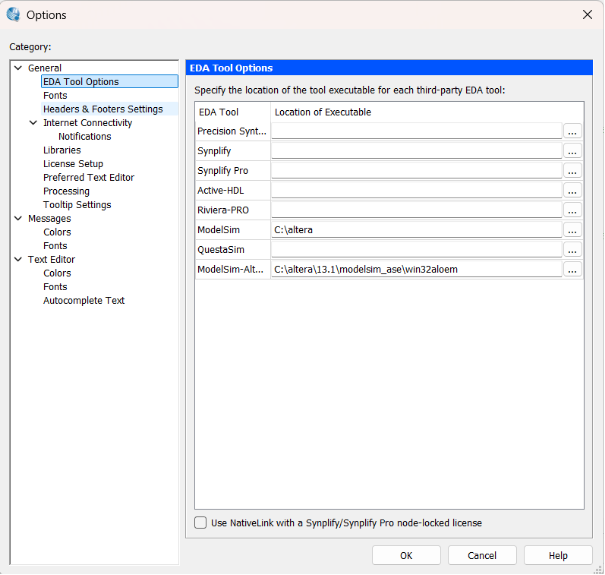Click the Cancel button
The height and width of the screenshot is (575, 605).
point(482,555)
